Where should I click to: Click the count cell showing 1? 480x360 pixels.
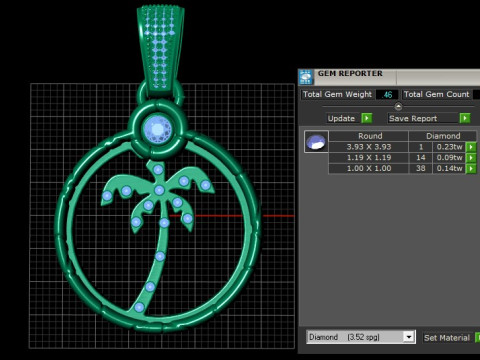[x=420, y=147]
